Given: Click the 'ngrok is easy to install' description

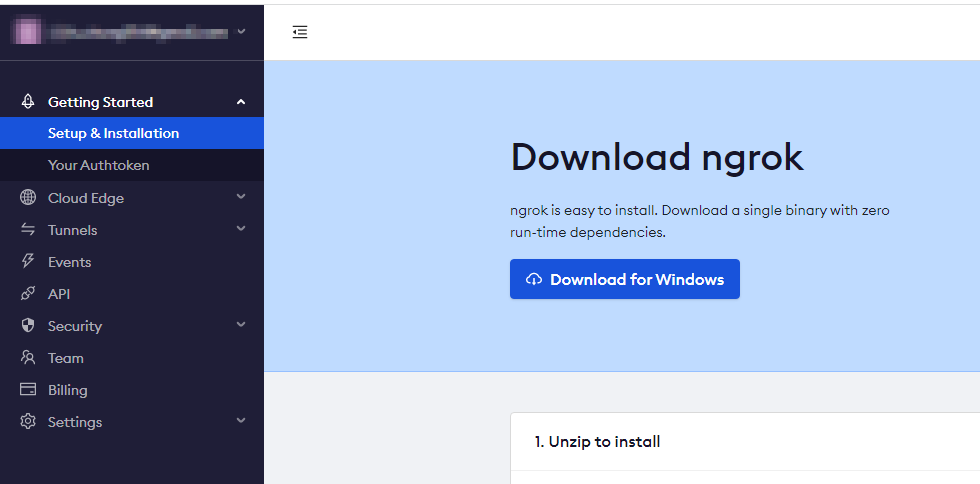Looking at the screenshot, I should click(x=700, y=221).
